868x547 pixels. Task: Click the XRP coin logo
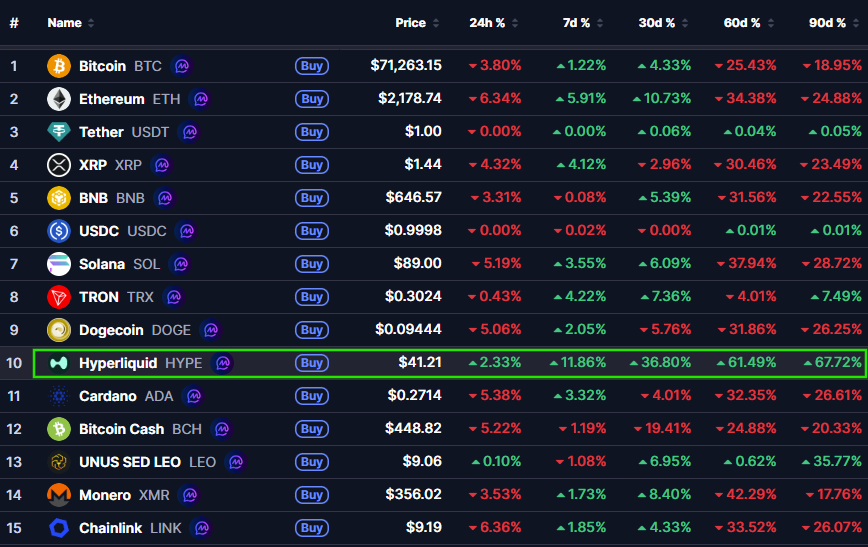pos(59,165)
